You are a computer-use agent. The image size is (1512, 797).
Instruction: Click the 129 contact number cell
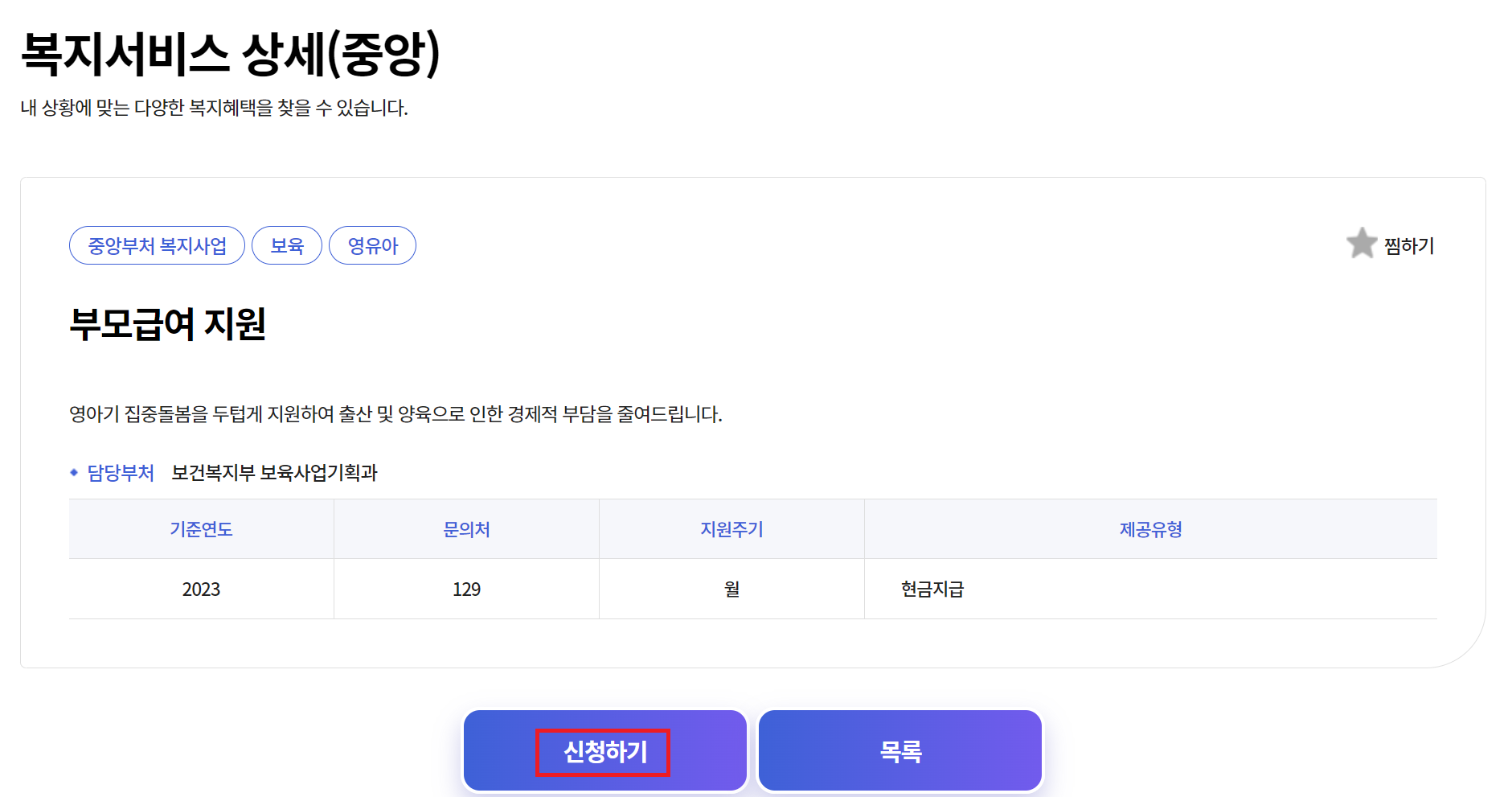(x=466, y=588)
